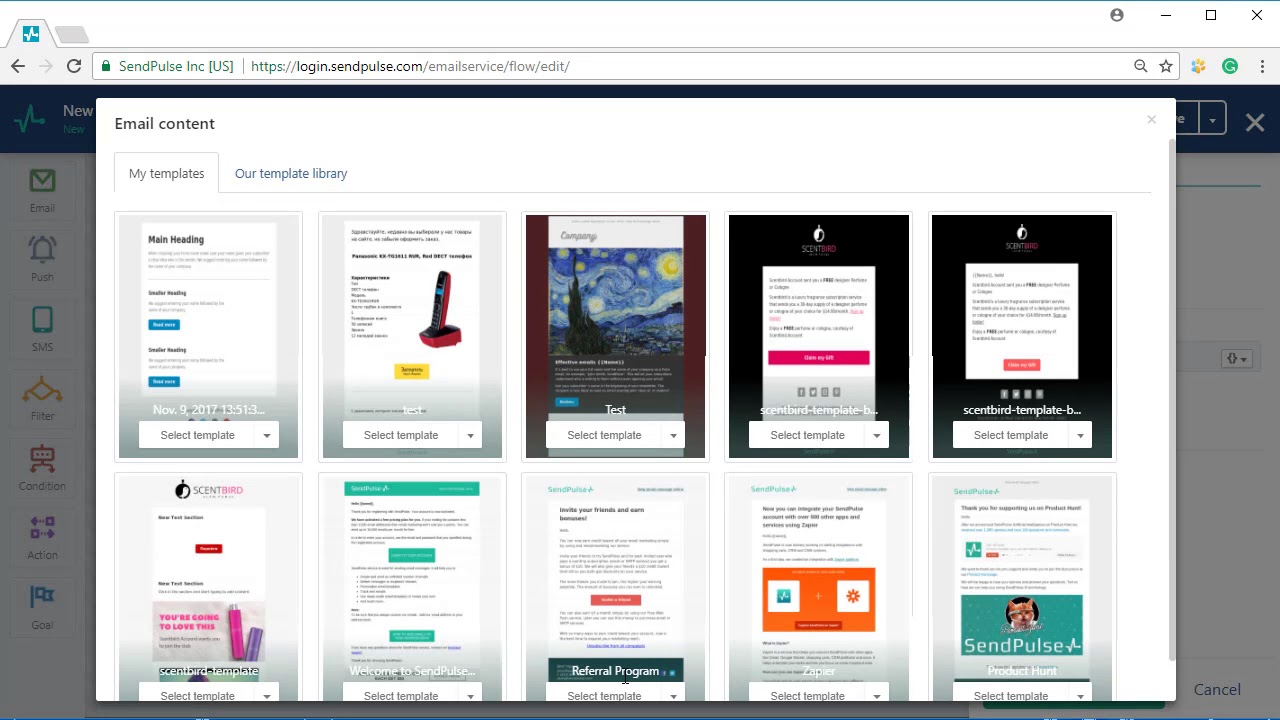This screenshot has height=720, width=1280.
Task: Open variables dropdown behind dialog
Action: [x=1237, y=358]
